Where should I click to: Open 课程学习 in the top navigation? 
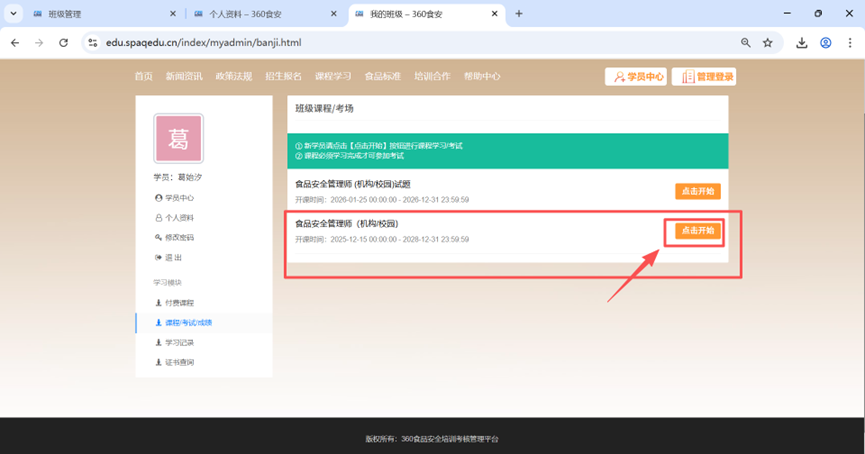333,76
